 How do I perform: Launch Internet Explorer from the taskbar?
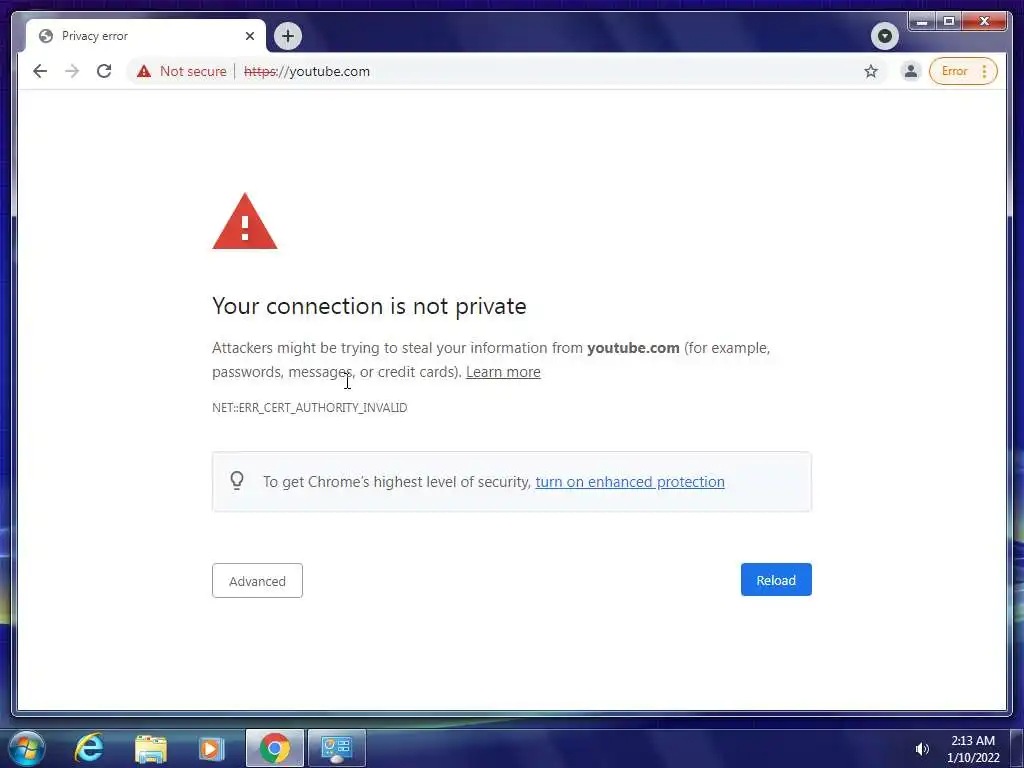[x=88, y=748]
